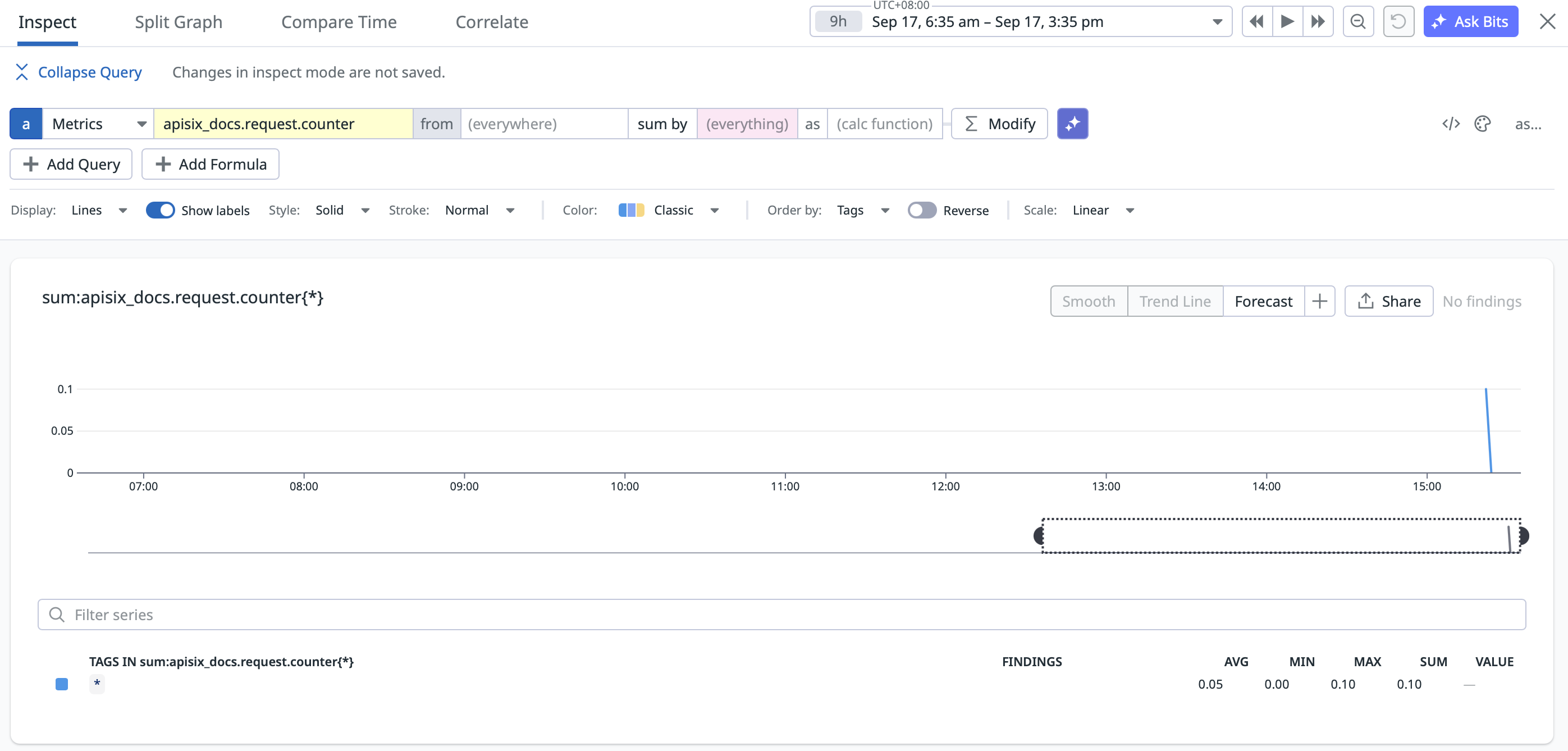1568x751 pixels.
Task: Click the graph title sum:apisix_docs.request.counter{*}
Action: click(x=182, y=297)
